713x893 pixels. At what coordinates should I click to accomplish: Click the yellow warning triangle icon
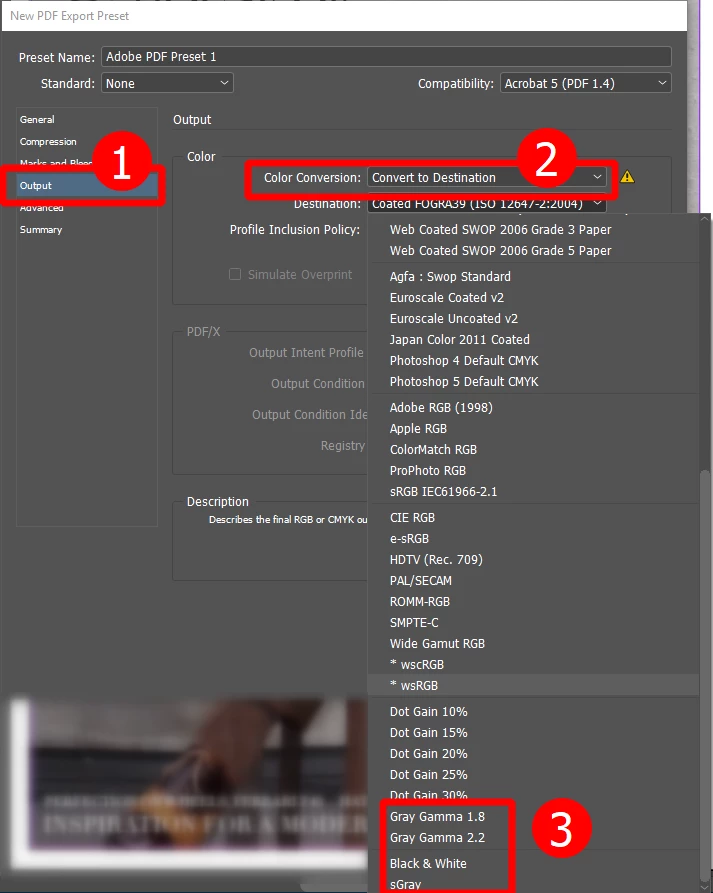click(x=627, y=177)
